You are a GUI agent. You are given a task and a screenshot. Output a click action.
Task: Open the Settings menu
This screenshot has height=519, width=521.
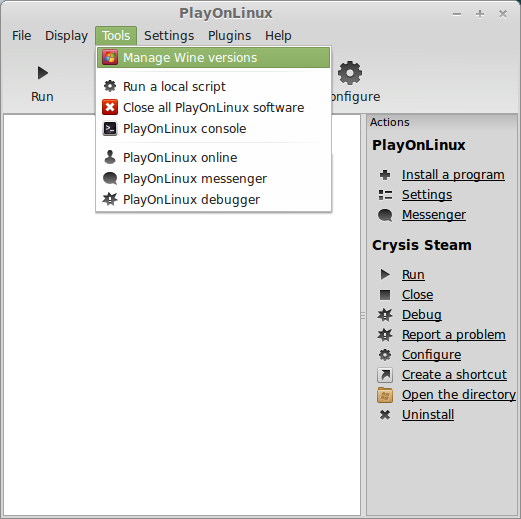tap(169, 36)
